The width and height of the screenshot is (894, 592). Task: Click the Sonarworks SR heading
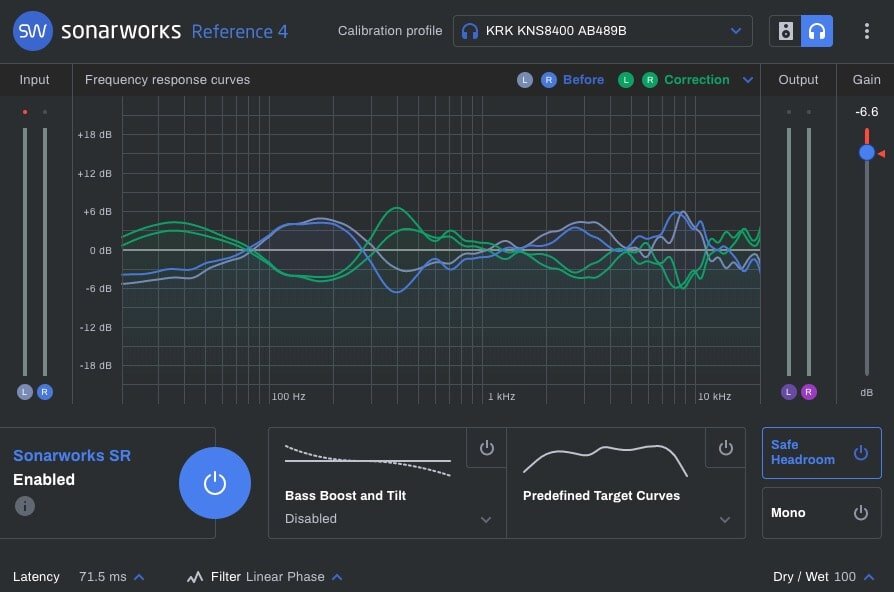point(72,456)
